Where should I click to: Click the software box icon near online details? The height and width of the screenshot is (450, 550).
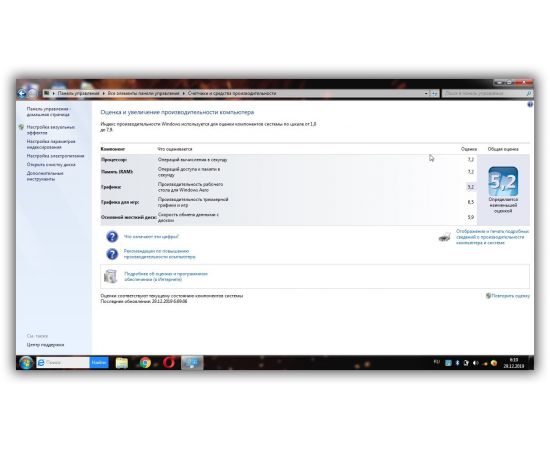110,276
